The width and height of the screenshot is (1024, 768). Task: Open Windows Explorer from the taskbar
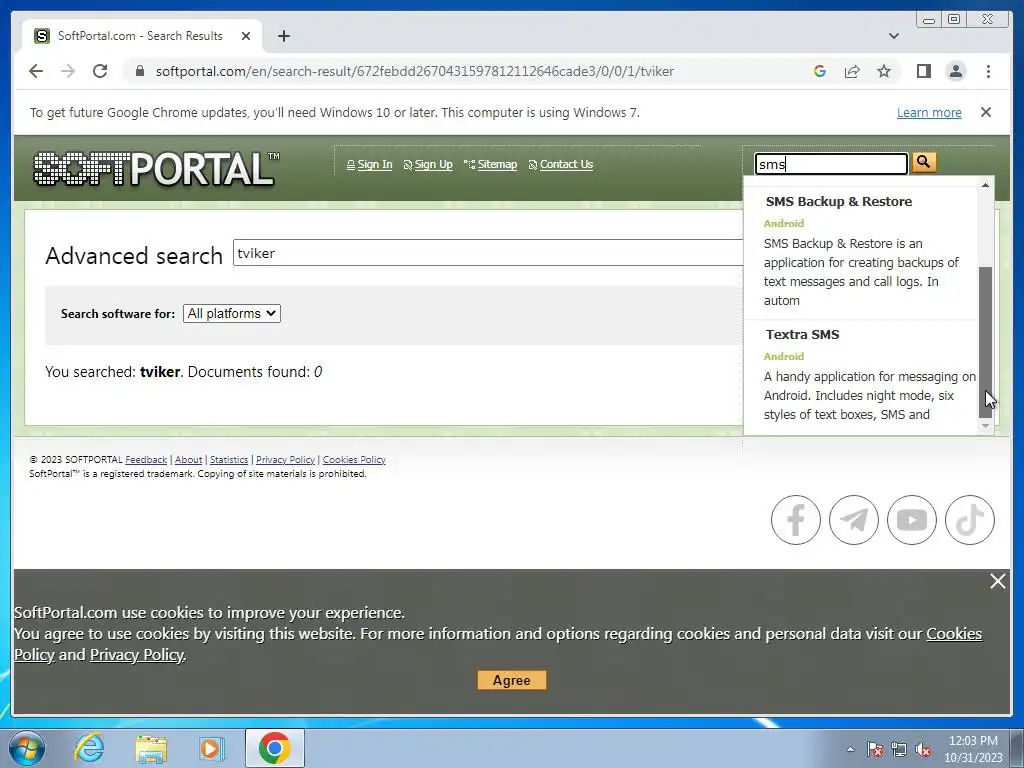coord(151,748)
